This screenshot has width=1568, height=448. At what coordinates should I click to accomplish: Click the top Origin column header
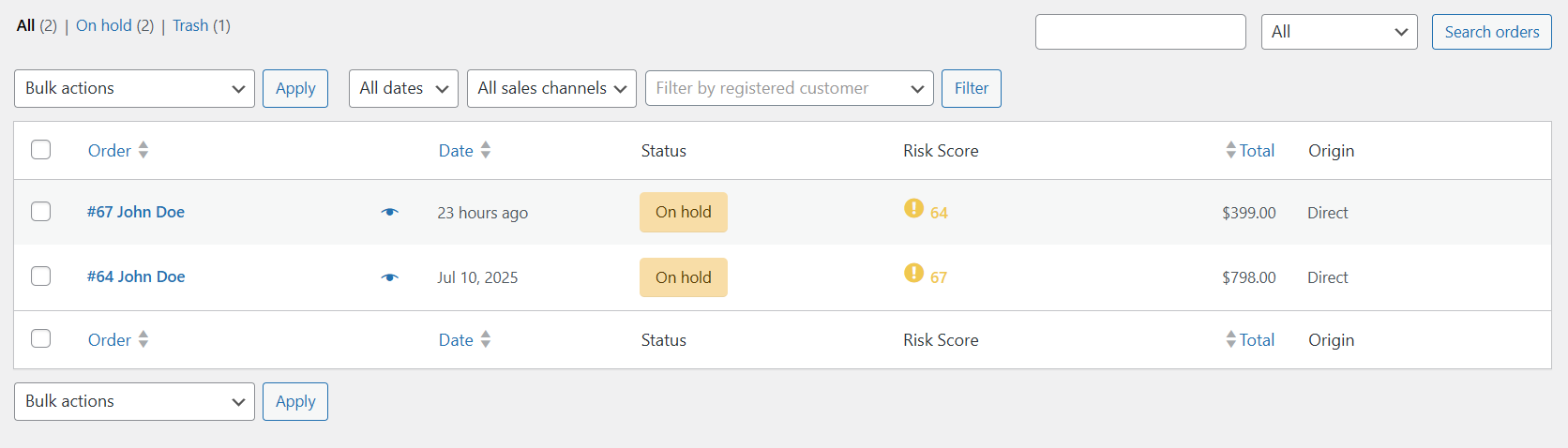[1332, 151]
